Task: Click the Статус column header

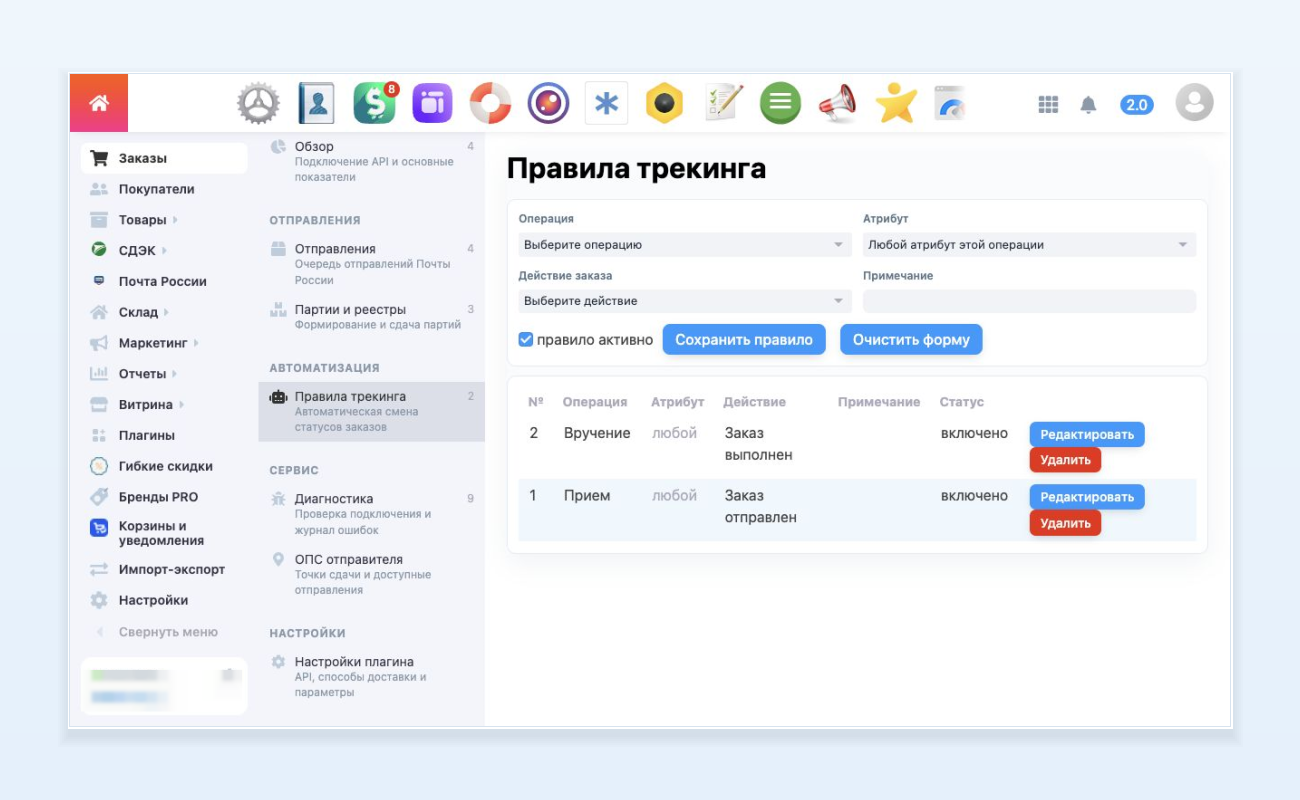Action: [x=962, y=402]
